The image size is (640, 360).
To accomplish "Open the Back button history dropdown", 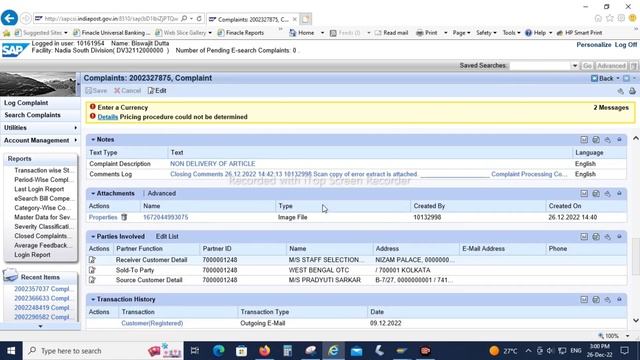I will pos(618,78).
